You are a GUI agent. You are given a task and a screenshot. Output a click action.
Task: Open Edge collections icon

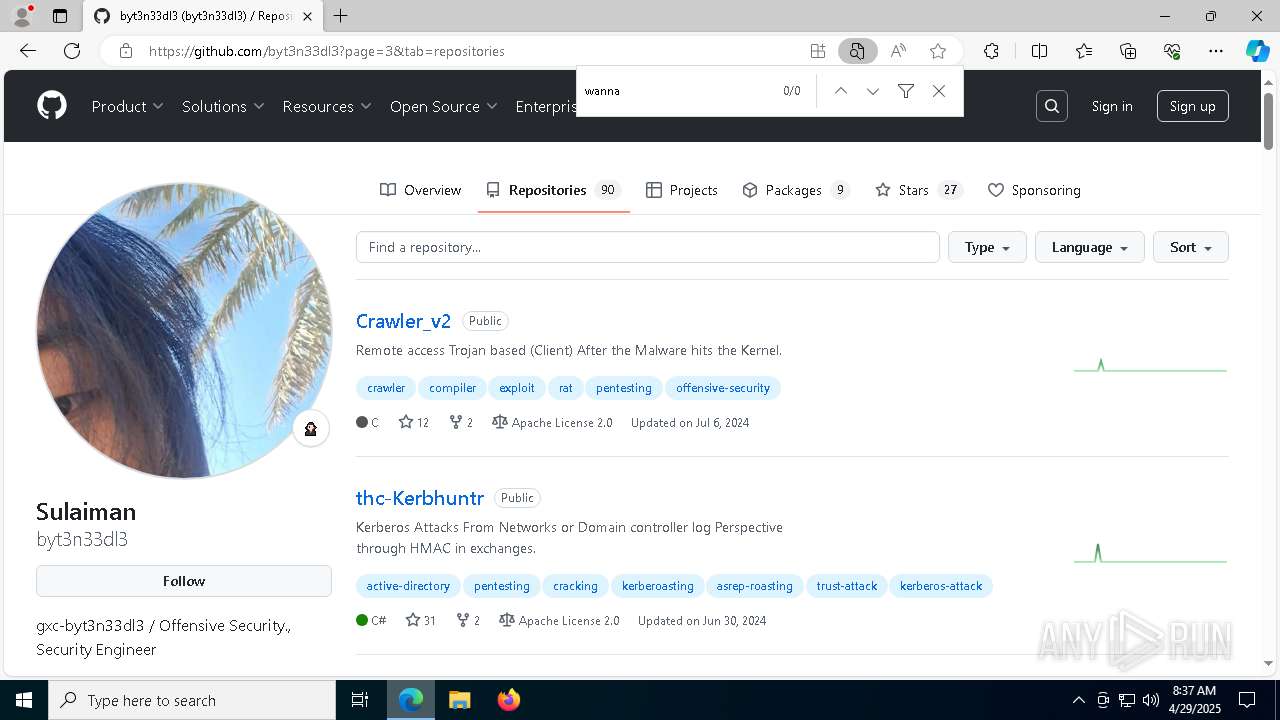click(1128, 51)
